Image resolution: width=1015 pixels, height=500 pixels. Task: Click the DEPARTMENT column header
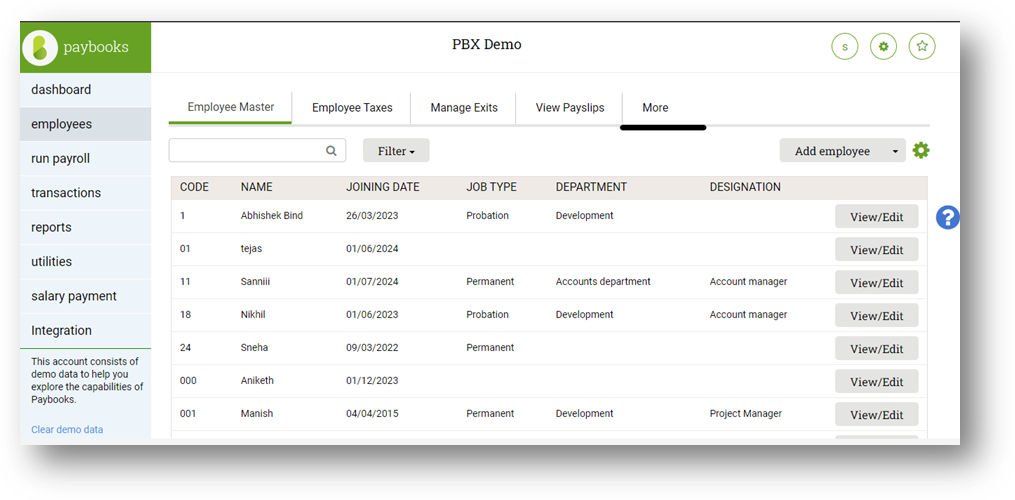coord(591,187)
